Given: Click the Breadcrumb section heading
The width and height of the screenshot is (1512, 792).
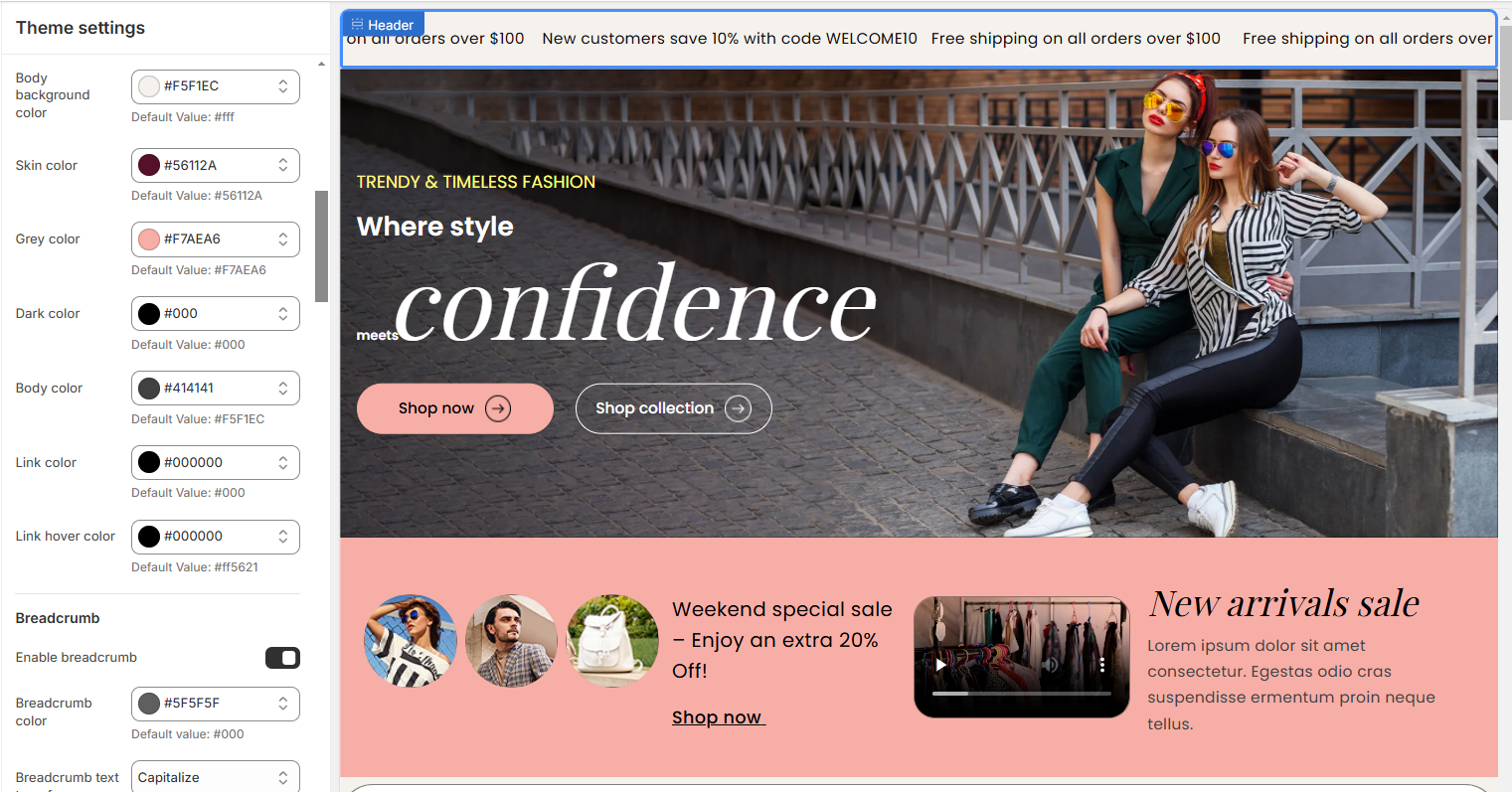Looking at the screenshot, I should [x=58, y=618].
